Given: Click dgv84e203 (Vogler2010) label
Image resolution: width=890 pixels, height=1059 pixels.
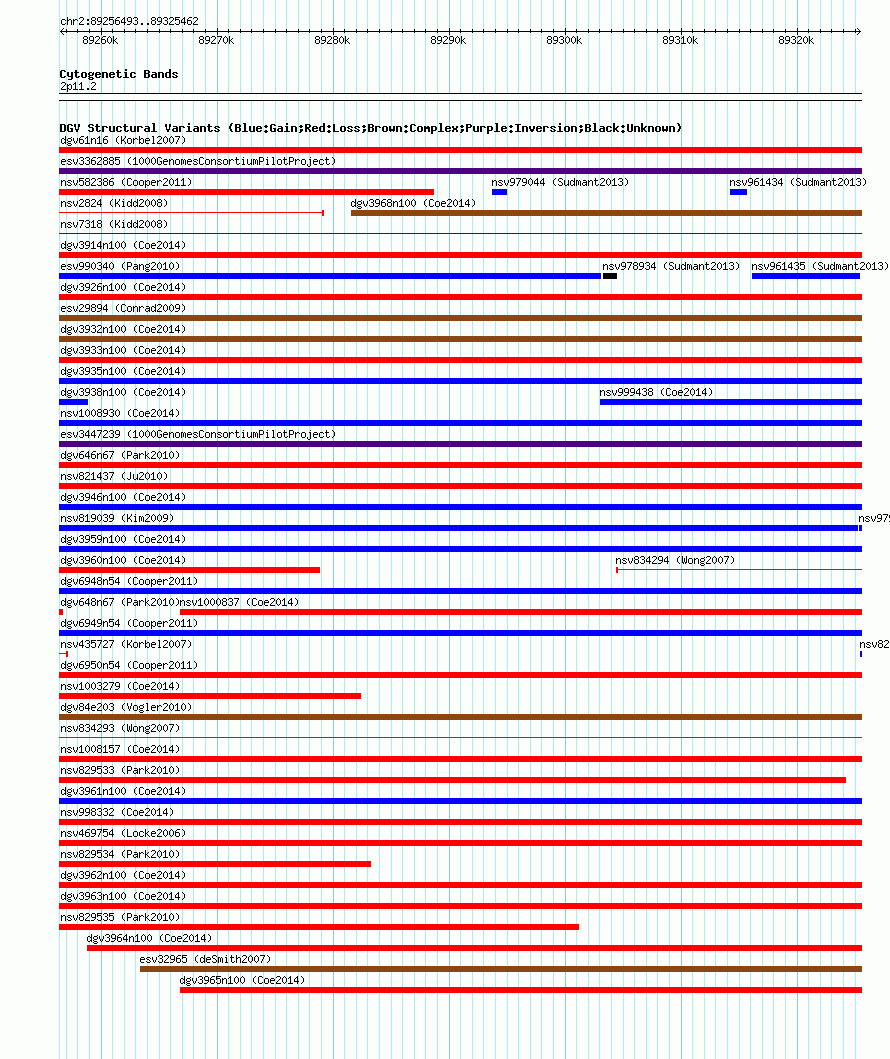Looking at the screenshot, I should [126, 707].
